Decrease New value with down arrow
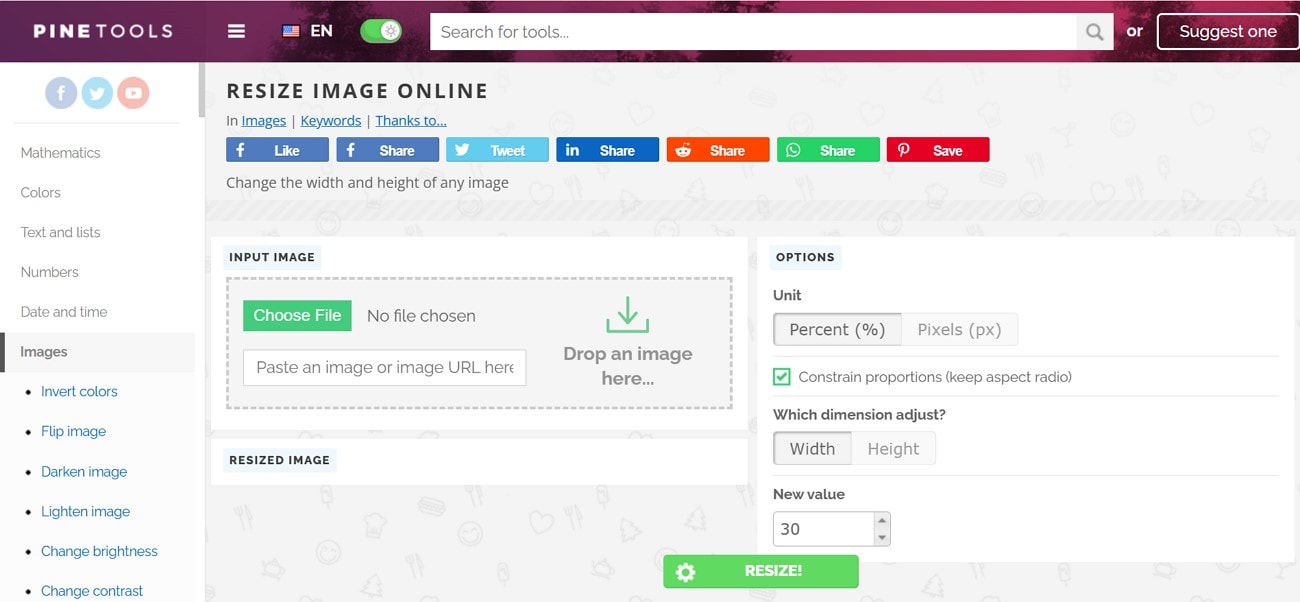This screenshot has height=602, width=1300. click(x=881, y=537)
